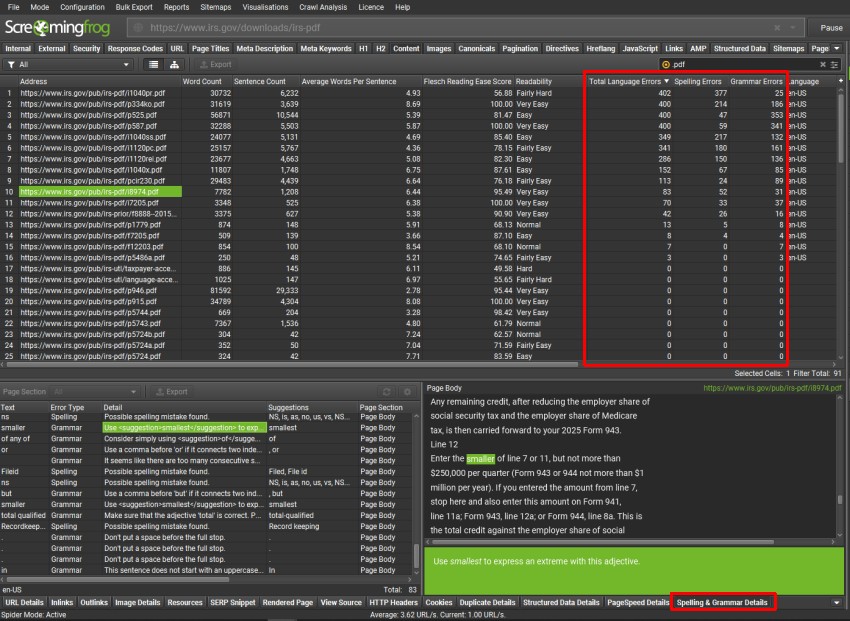Click the Suggestions column header

point(312,407)
